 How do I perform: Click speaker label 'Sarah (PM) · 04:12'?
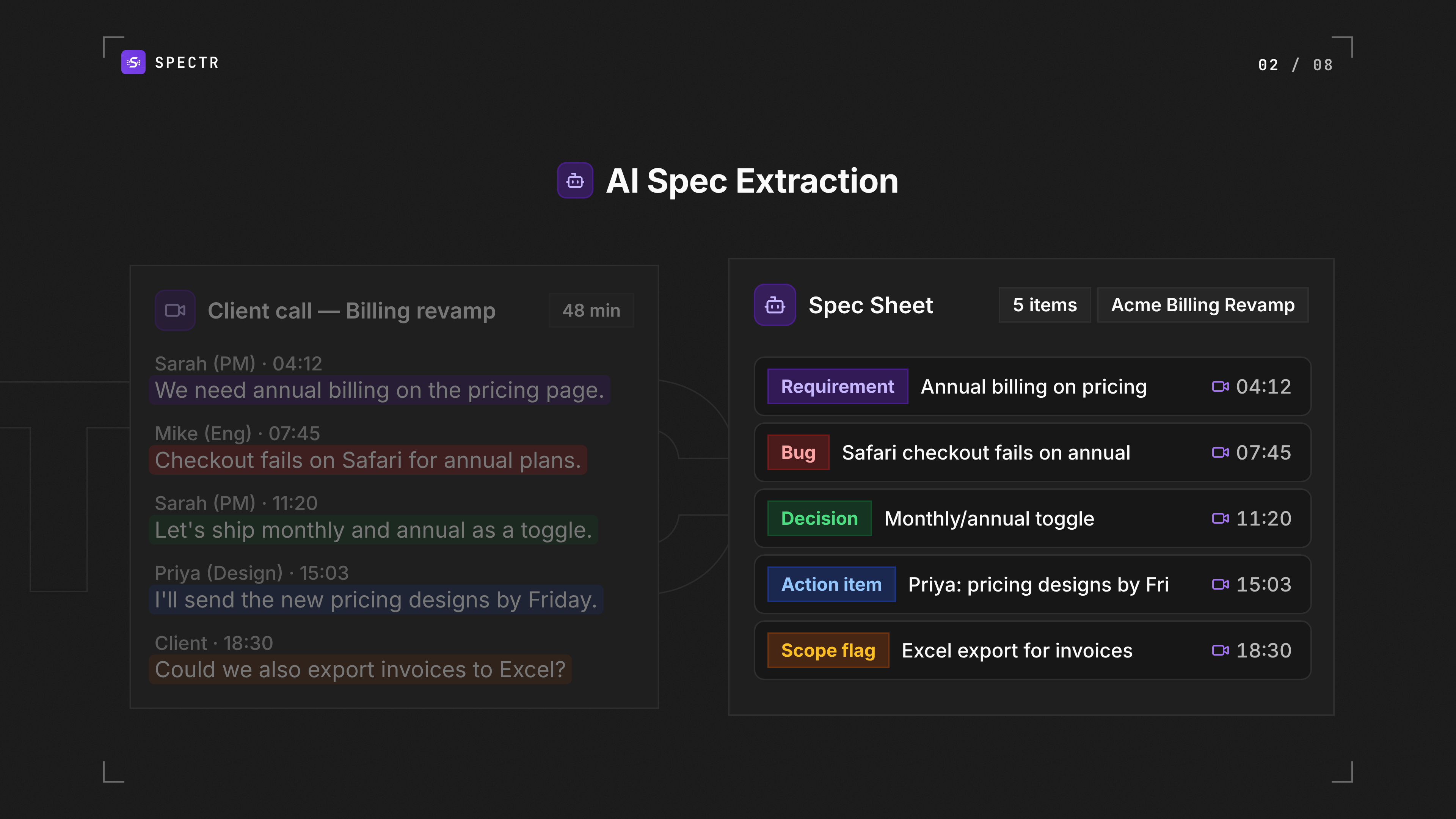click(238, 364)
